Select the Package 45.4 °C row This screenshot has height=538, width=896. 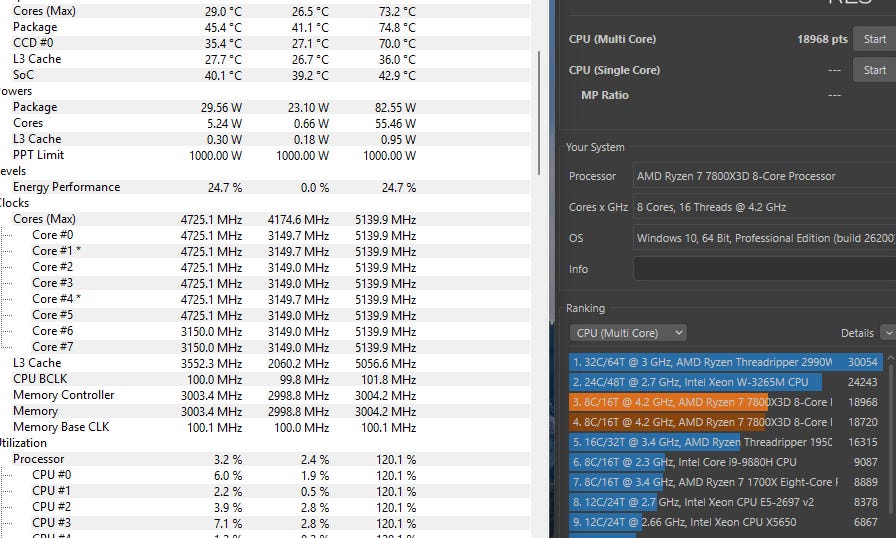(265, 27)
